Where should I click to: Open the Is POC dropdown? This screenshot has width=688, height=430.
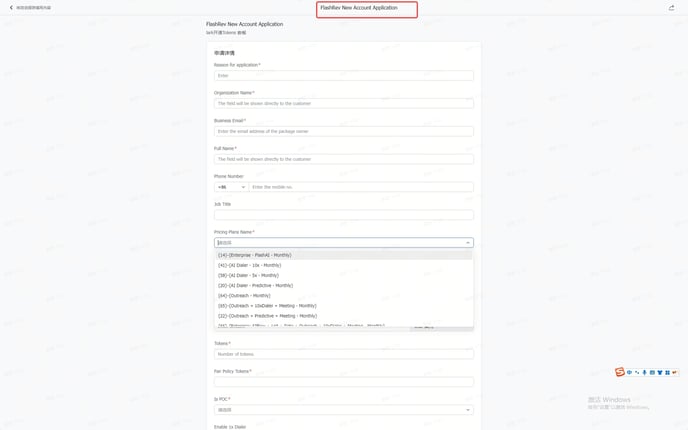(x=344, y=410)
